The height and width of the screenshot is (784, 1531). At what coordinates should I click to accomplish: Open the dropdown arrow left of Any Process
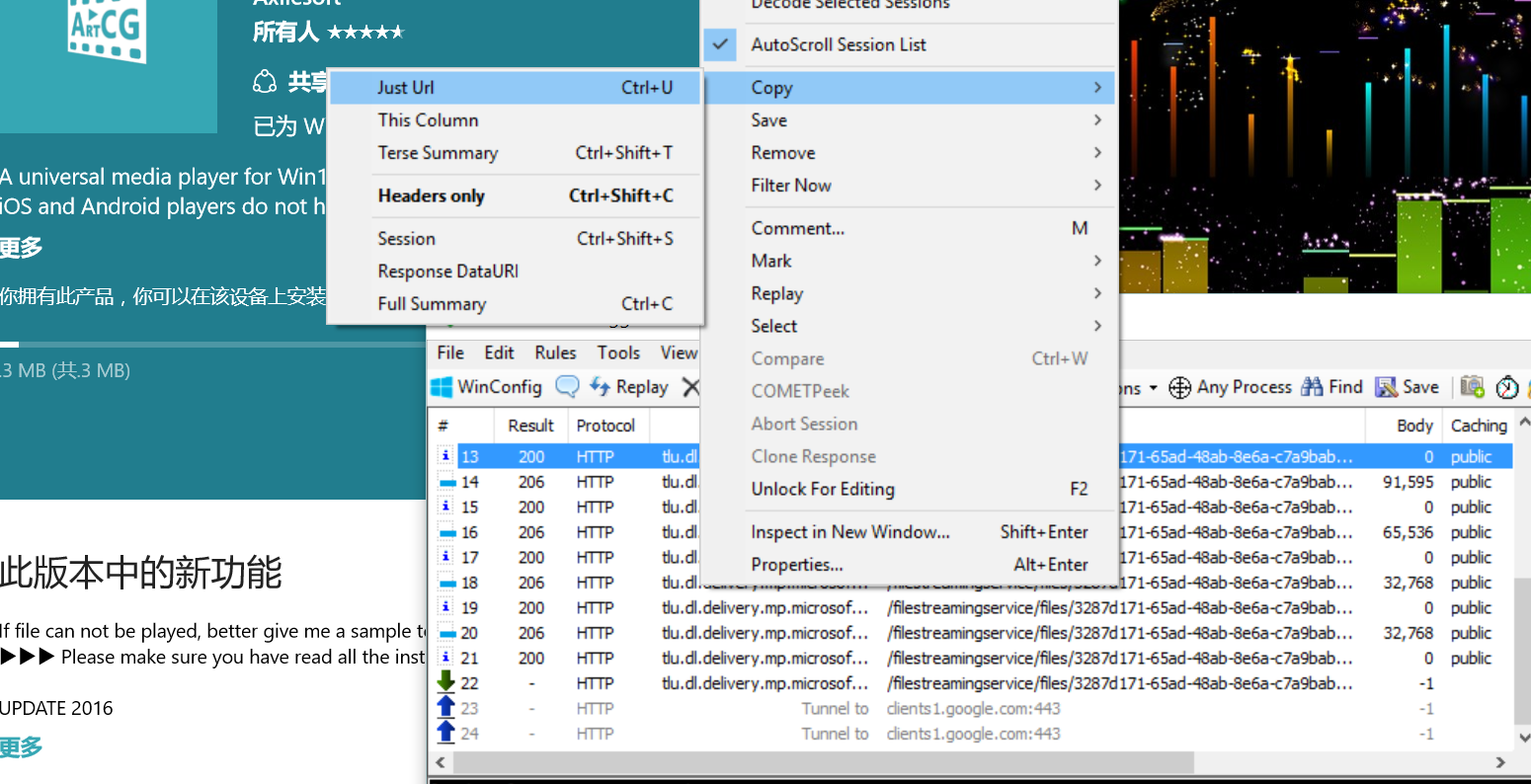pyautogui.click(x=1153, y=388)
